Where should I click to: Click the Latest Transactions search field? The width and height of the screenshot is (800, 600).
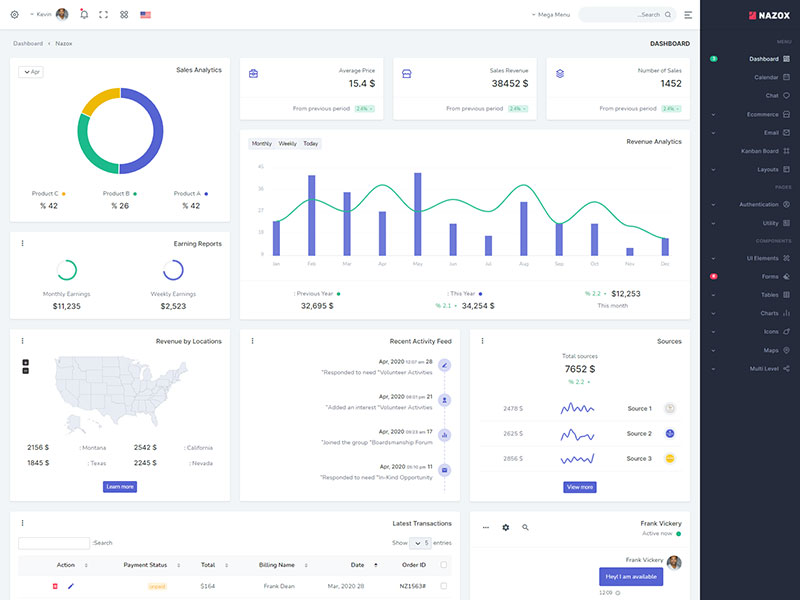(54, 543)
